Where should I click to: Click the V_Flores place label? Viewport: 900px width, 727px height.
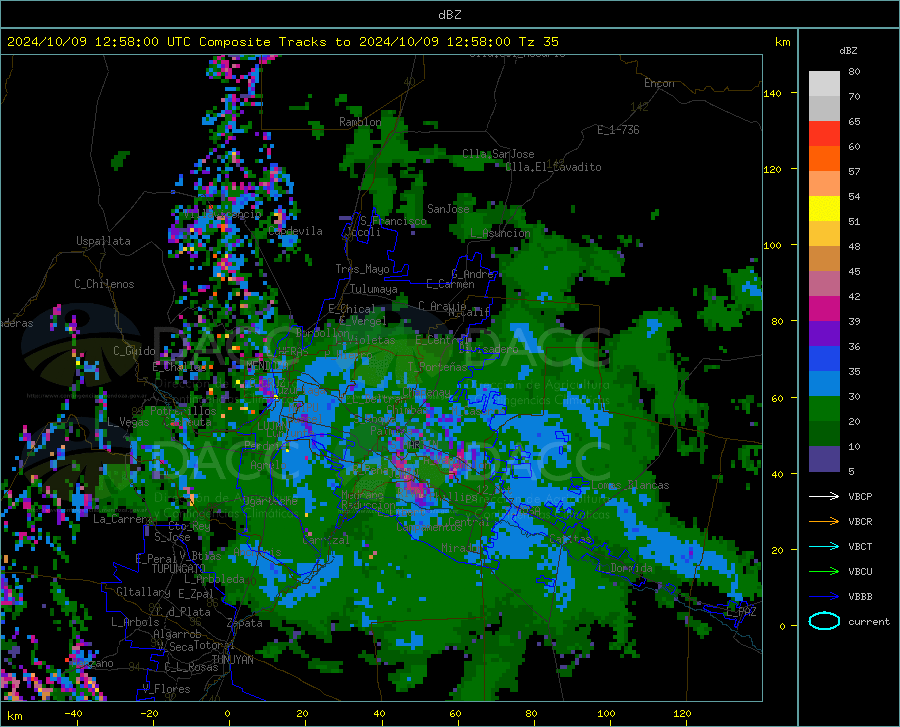click(166, 689)
